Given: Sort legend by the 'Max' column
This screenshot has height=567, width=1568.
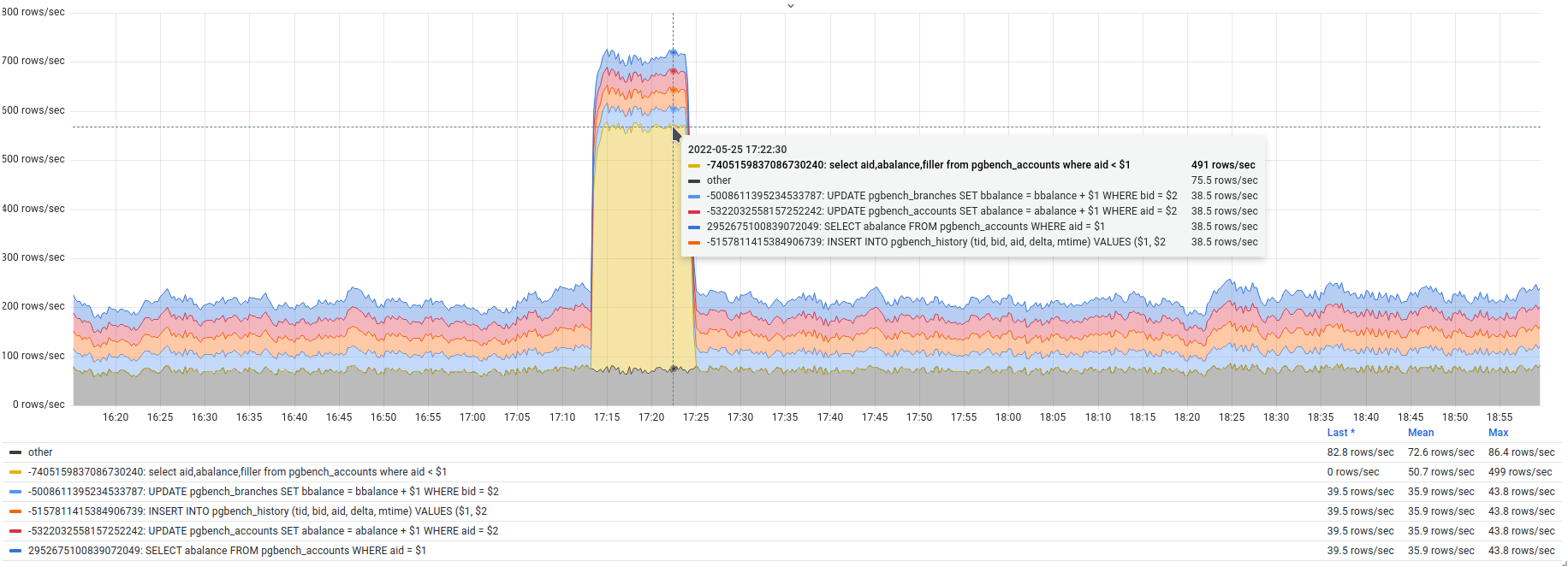Looking at the screenshot, I should tap(1499, 433).
